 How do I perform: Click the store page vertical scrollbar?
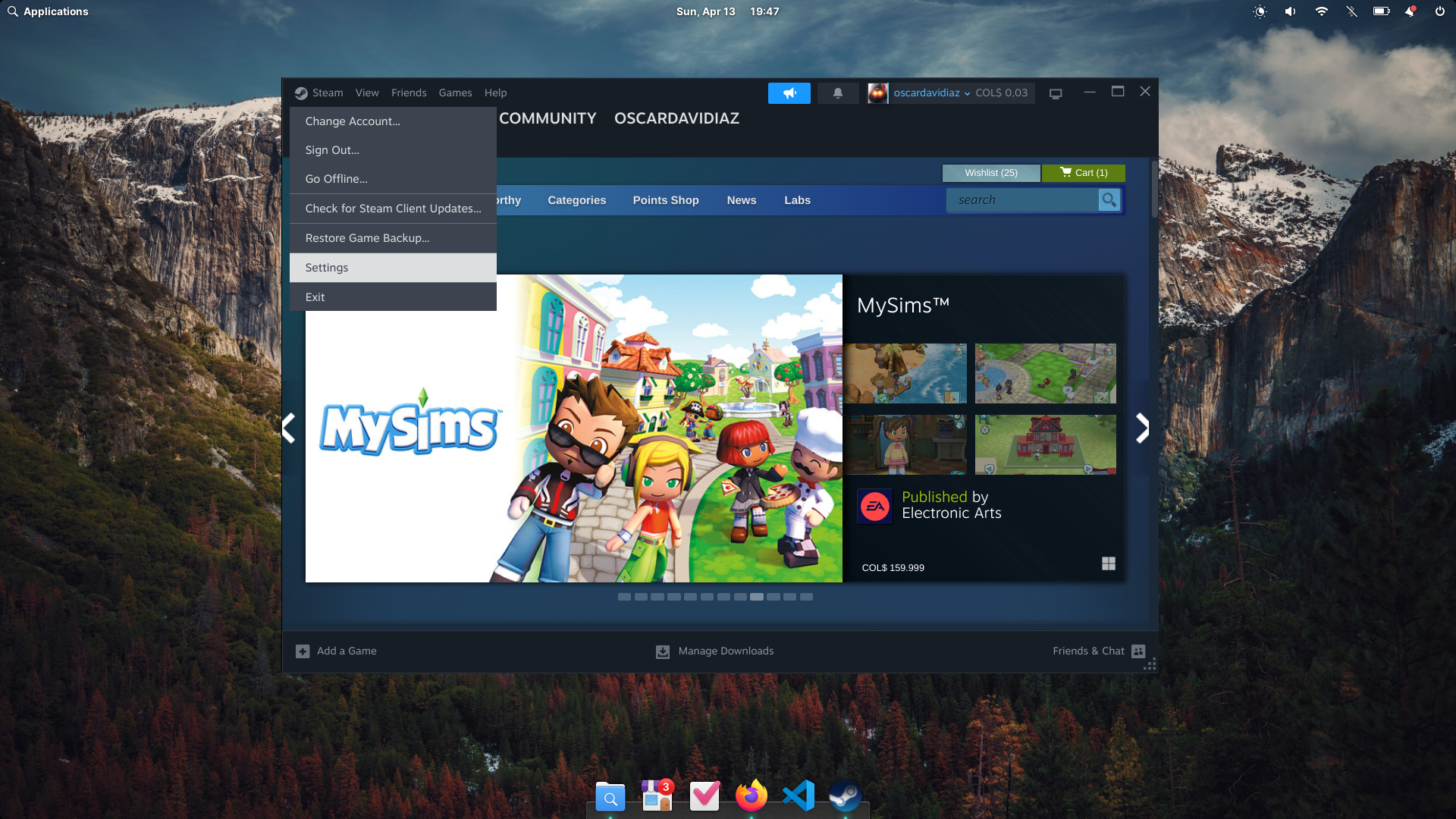(x=1154, y=190)
